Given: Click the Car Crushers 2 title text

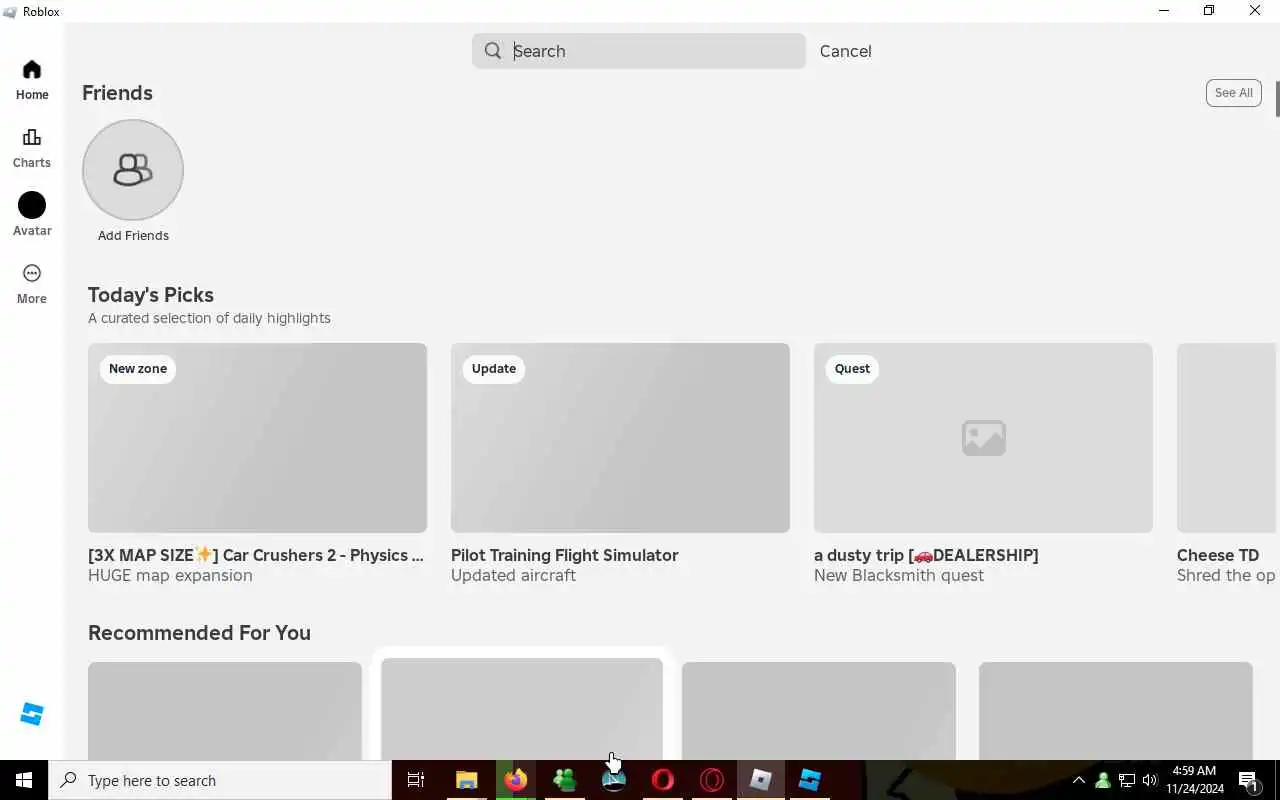Looking at the screenshot, I should [256, 555].
